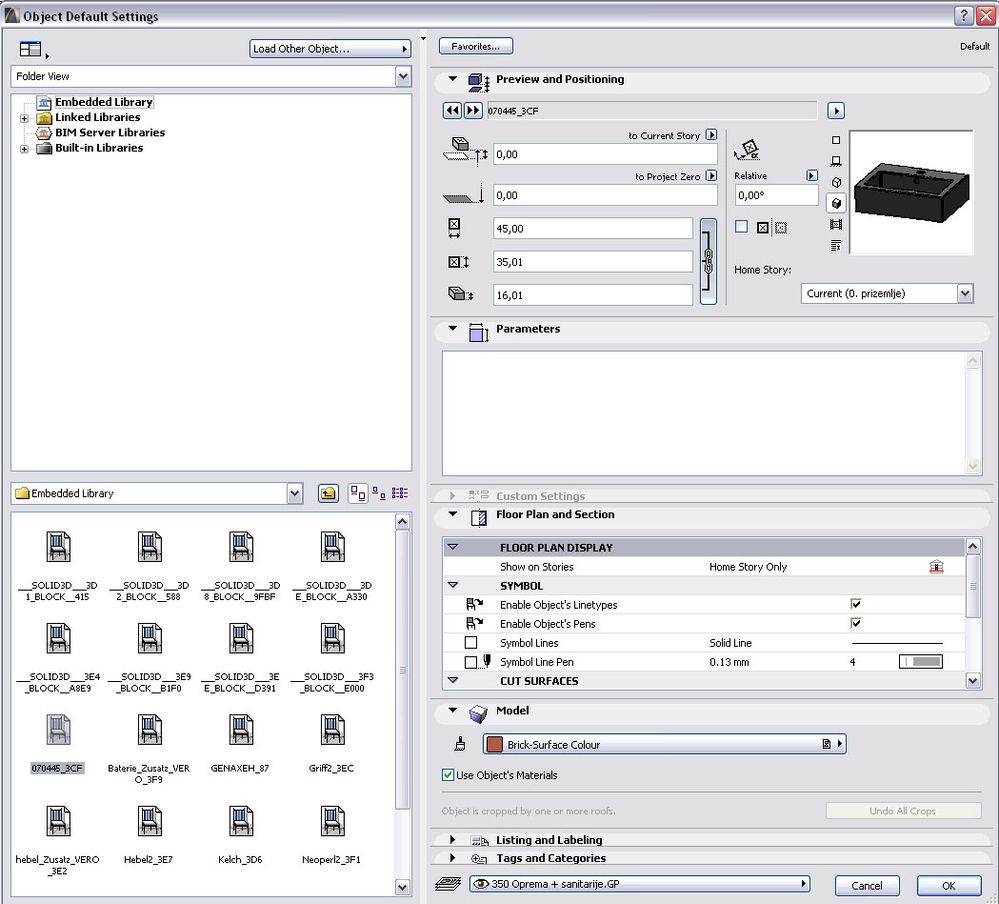Click the OK button
This screenshot has width=999, height=904.
coord(948,885)
